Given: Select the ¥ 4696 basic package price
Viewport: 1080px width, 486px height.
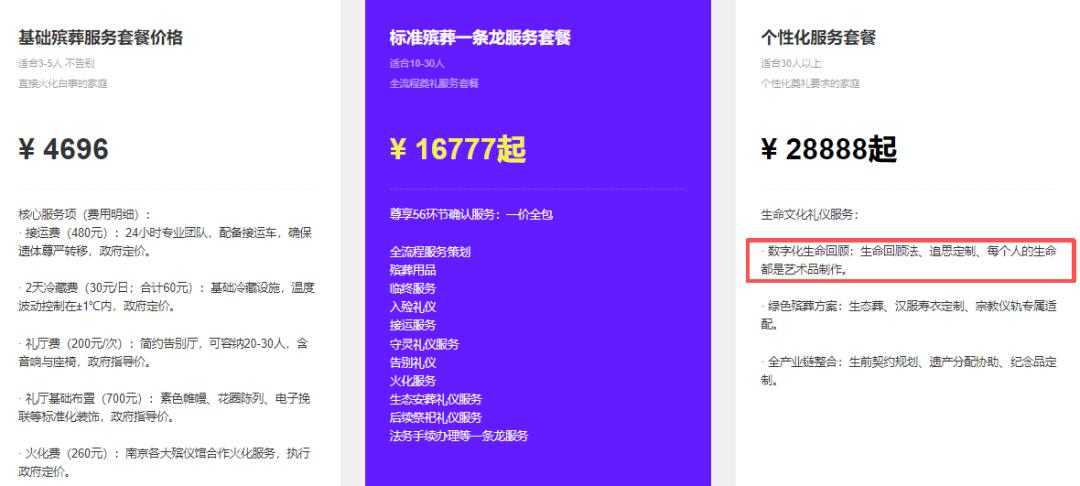Looking at the screenshot, I should click(x=63, y=149).
